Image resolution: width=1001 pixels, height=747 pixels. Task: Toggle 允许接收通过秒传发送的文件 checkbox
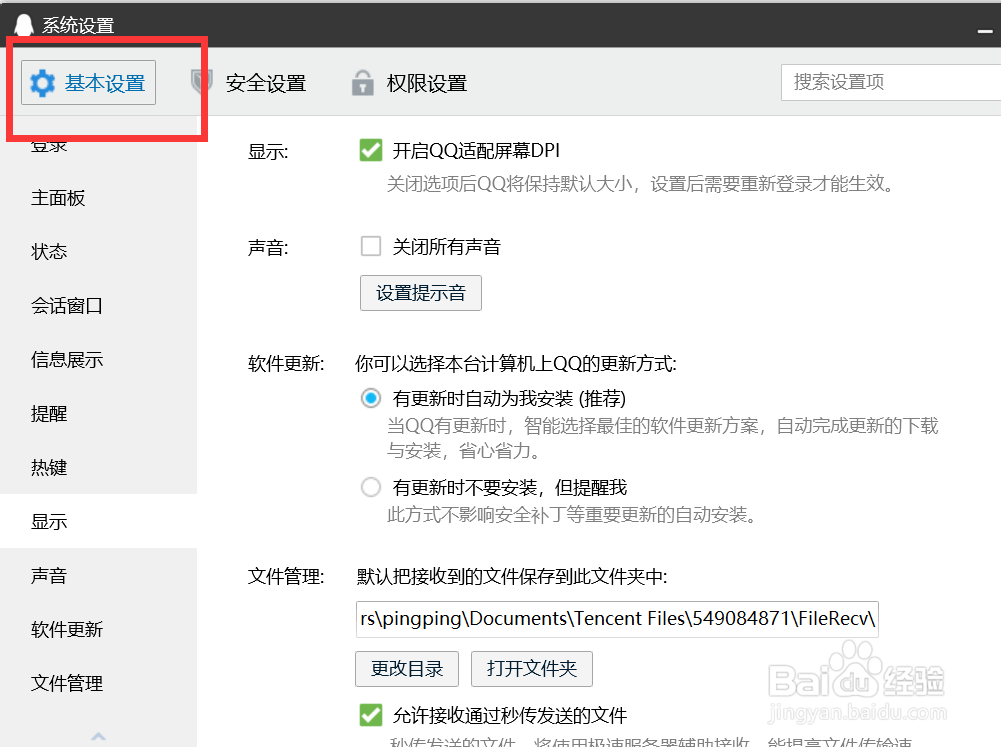pyautogui.click(x=371, y=715)
